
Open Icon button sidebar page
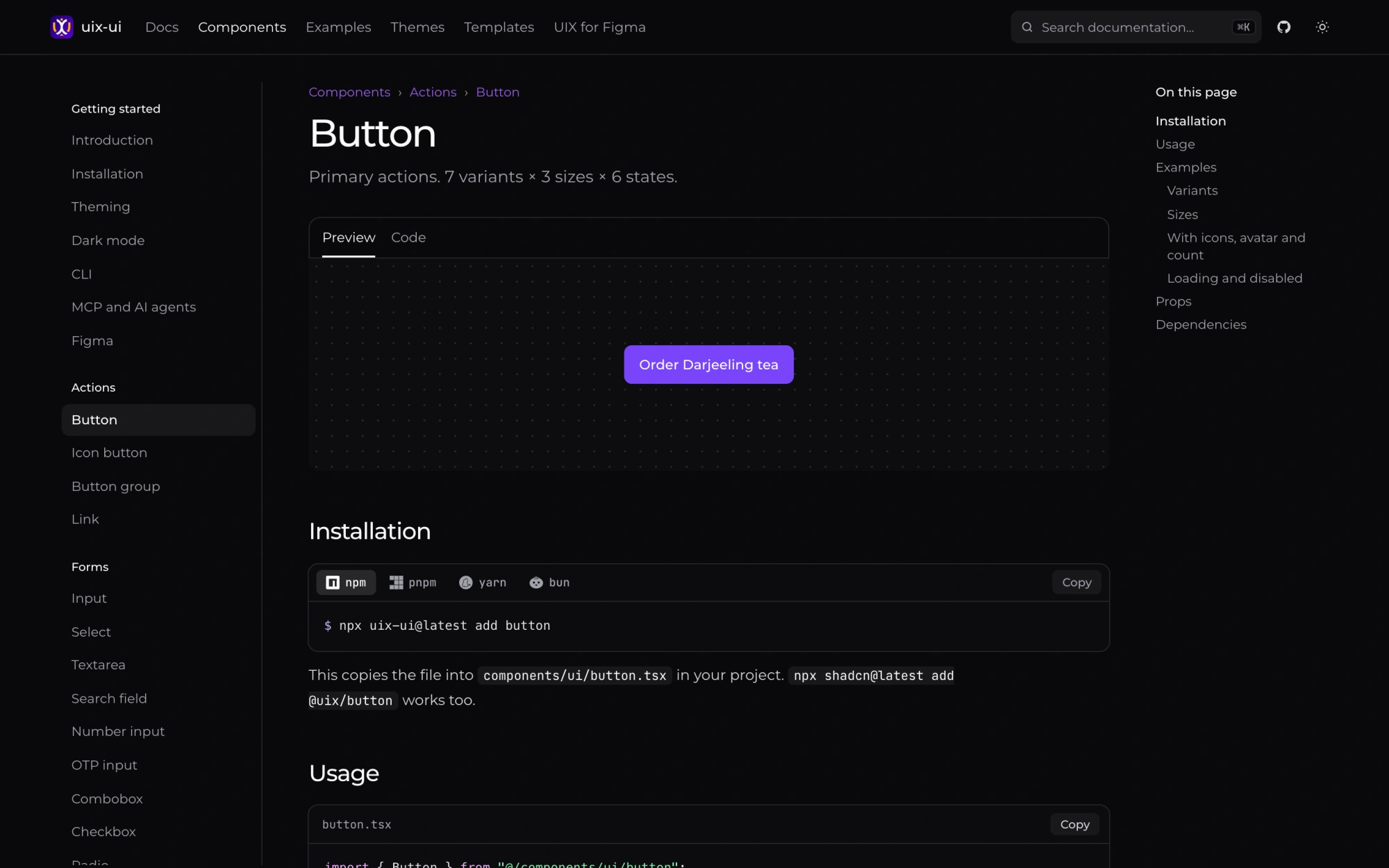pos(109,453)
